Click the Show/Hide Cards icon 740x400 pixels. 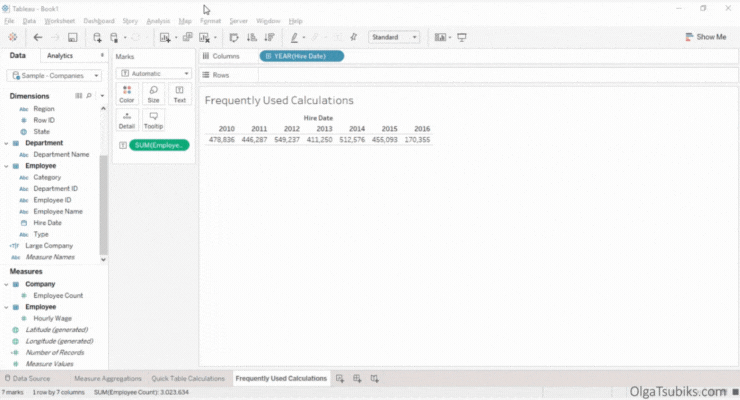[440, 37]
